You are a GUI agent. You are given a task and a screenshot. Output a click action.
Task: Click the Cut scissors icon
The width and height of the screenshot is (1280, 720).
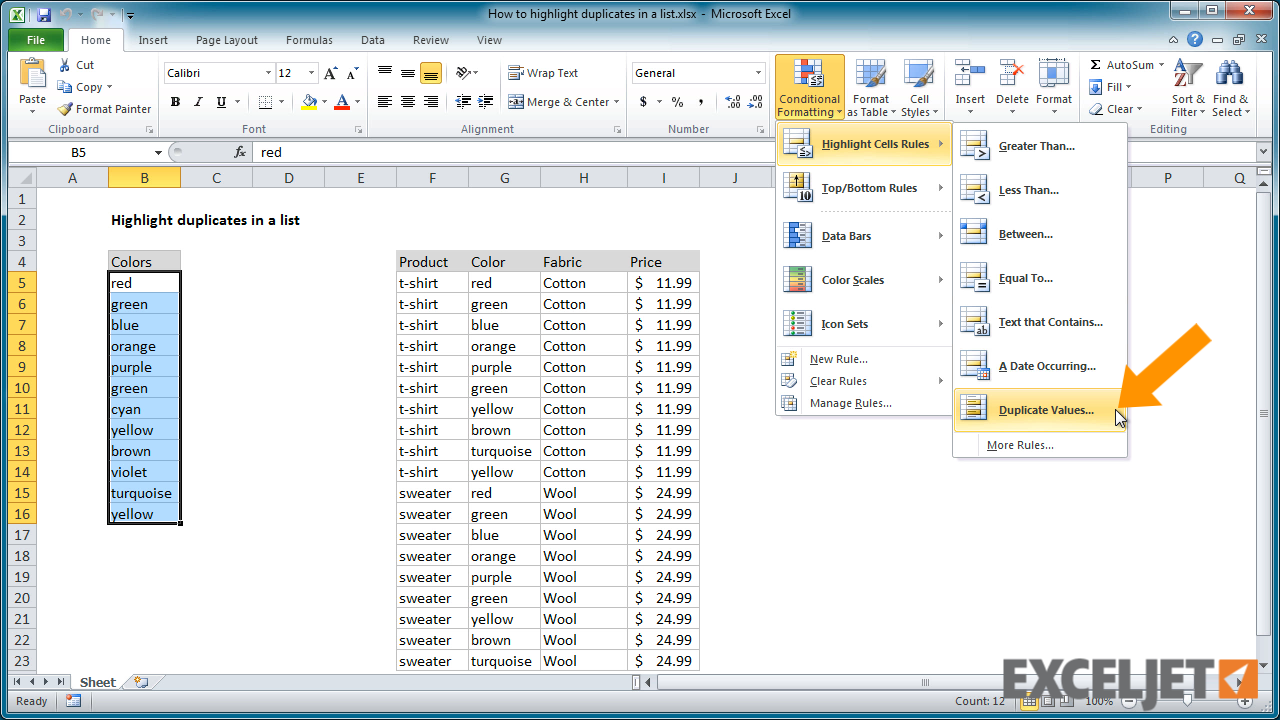pos(64,65)
